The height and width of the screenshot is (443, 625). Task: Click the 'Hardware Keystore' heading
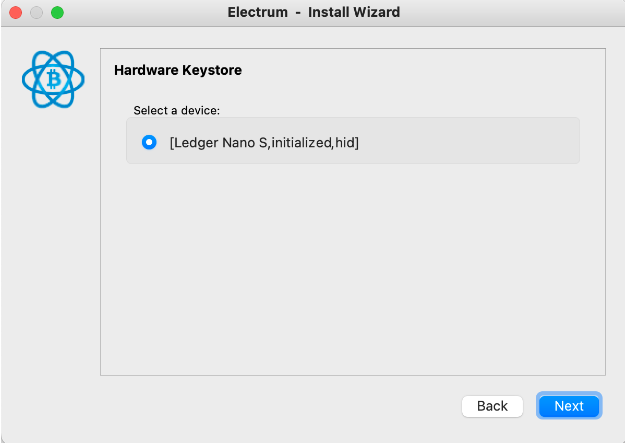(x=178, y=71)
